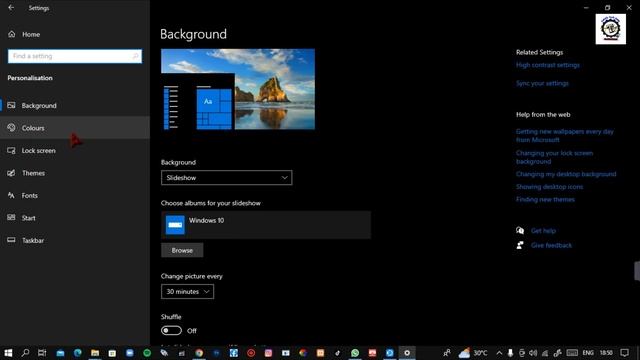Launch Google Chrome from the taskbar
The height and width of the screenshot is (360, 640).
pyautogui.click(x=199, y=353)
